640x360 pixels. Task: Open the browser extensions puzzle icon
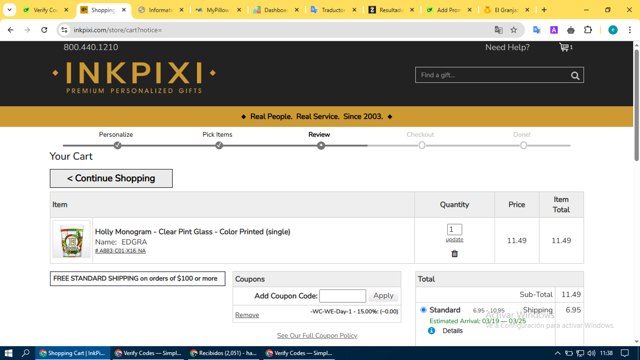pos(588,30)
